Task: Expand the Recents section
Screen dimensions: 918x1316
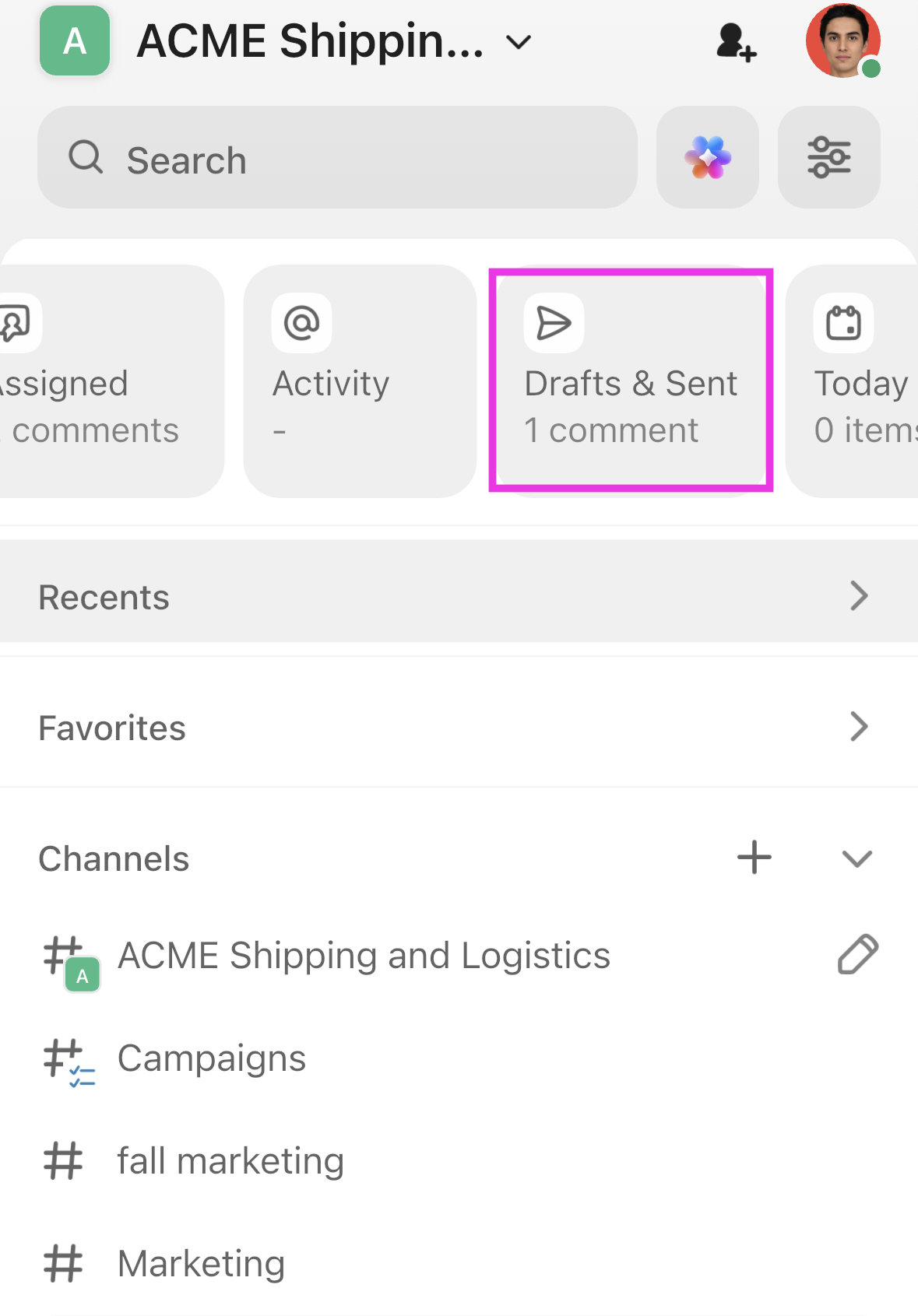Action: [858, 596]
